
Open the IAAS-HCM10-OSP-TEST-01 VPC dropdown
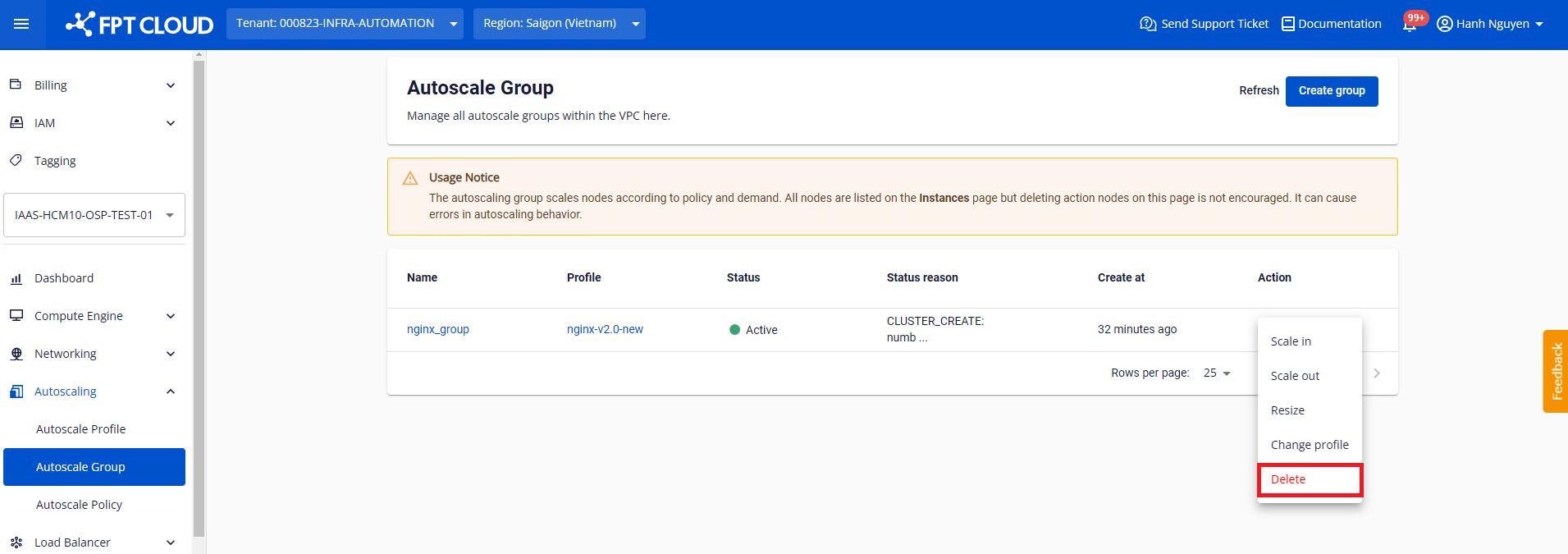pos(94,215)
